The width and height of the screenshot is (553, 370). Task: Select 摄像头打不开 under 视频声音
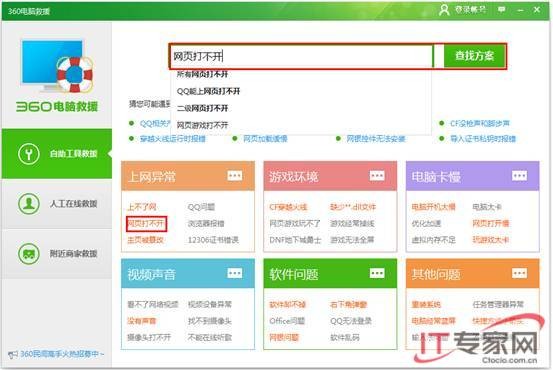tap(149, 338)
